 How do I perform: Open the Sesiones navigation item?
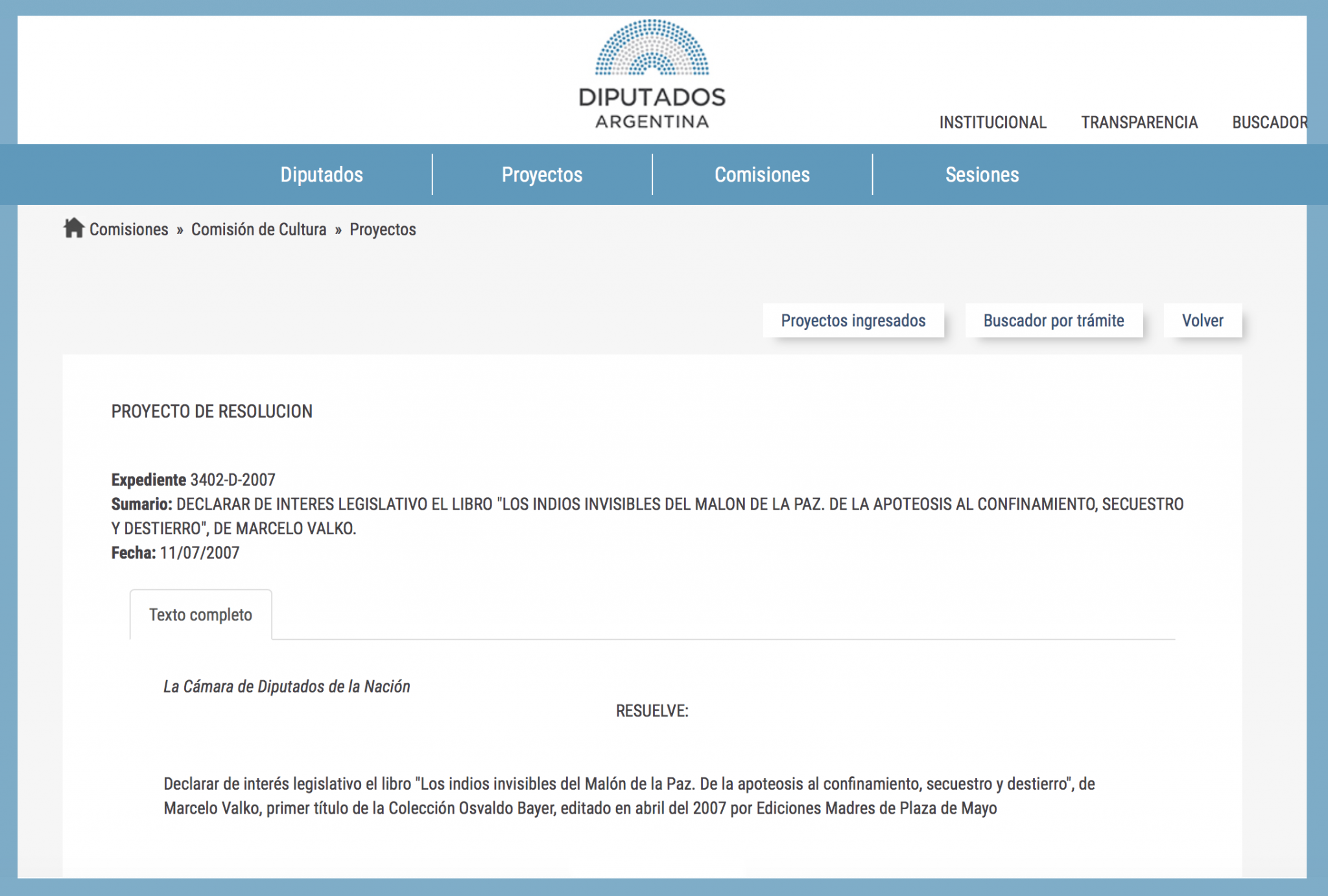pyautogui.click(x=982, y=174)
